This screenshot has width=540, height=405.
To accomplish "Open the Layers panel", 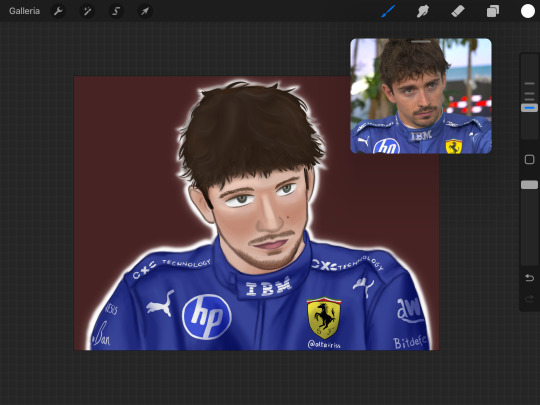I will pos(492,11).
